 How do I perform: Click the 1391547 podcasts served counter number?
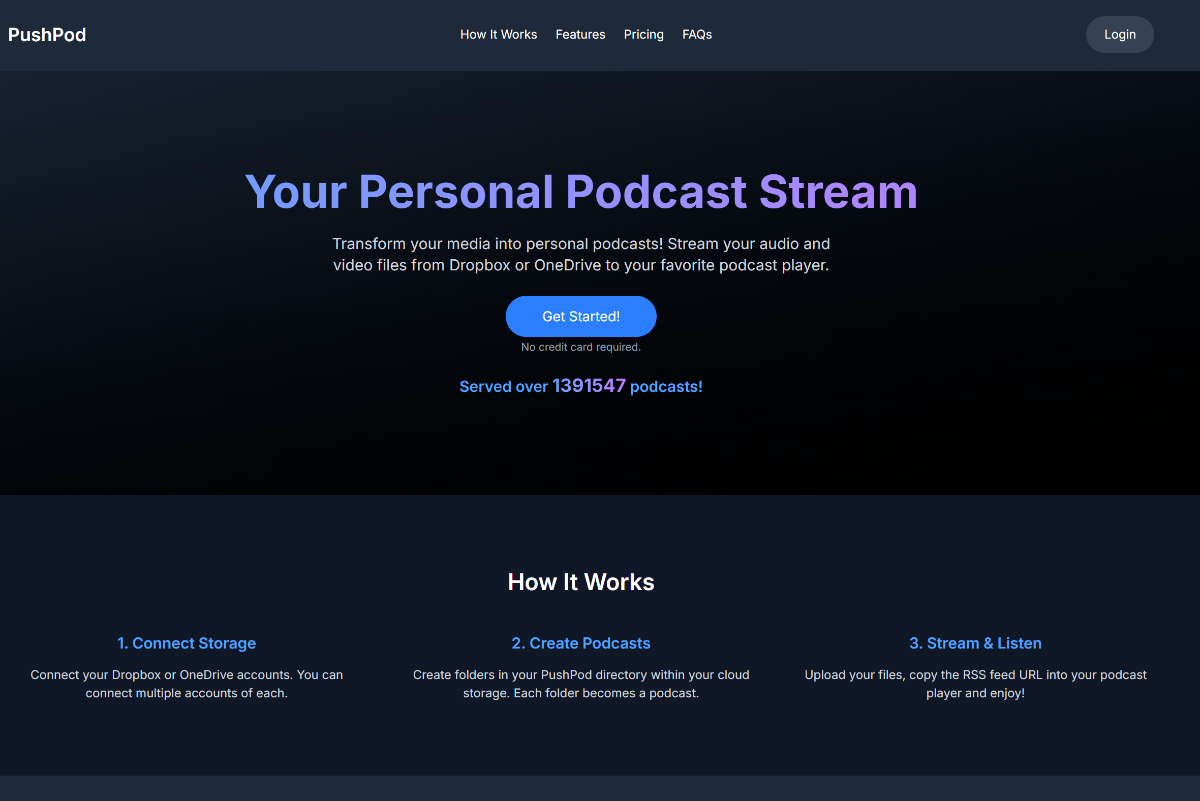589,386
